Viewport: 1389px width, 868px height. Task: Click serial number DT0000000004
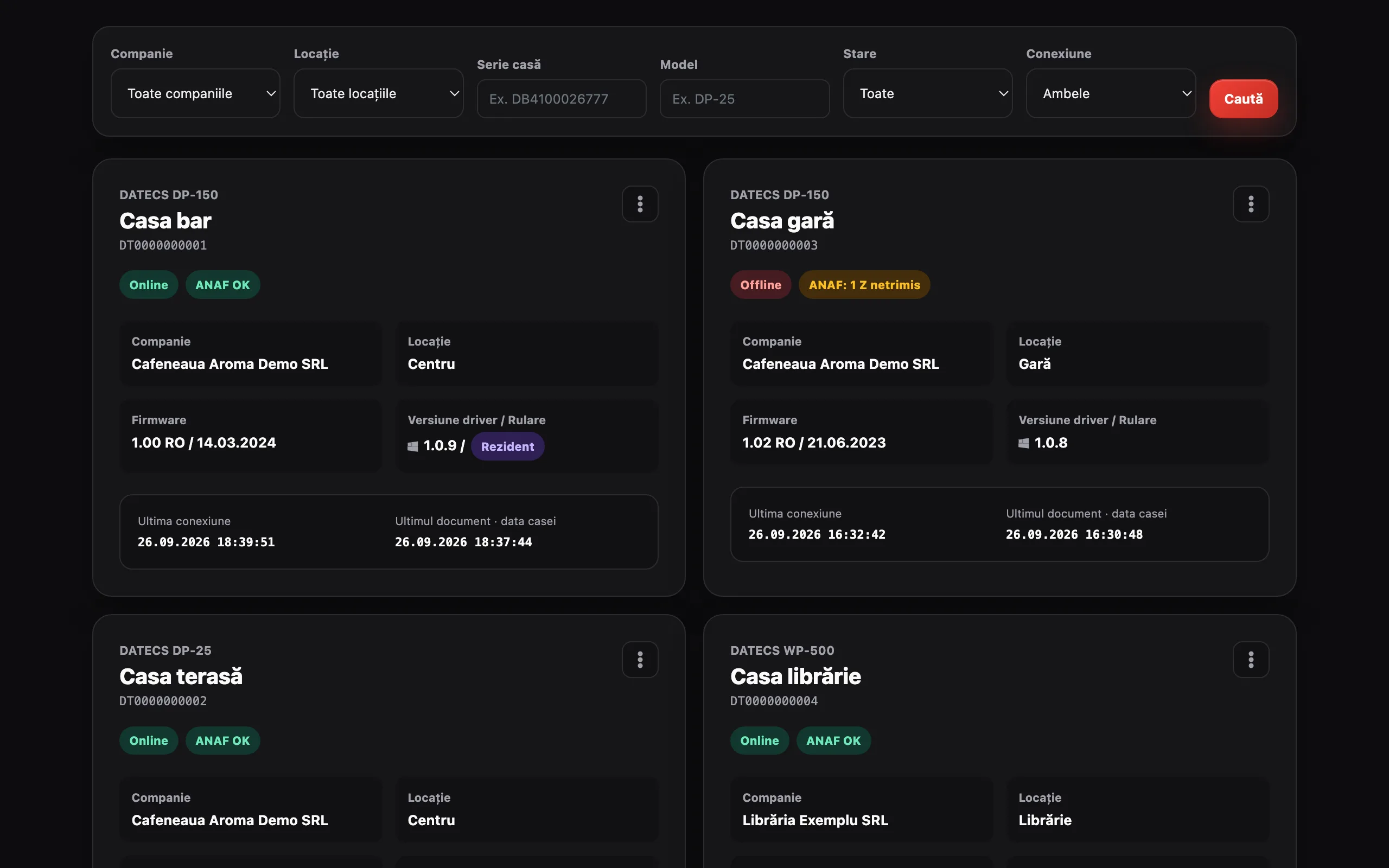(774, 701)
